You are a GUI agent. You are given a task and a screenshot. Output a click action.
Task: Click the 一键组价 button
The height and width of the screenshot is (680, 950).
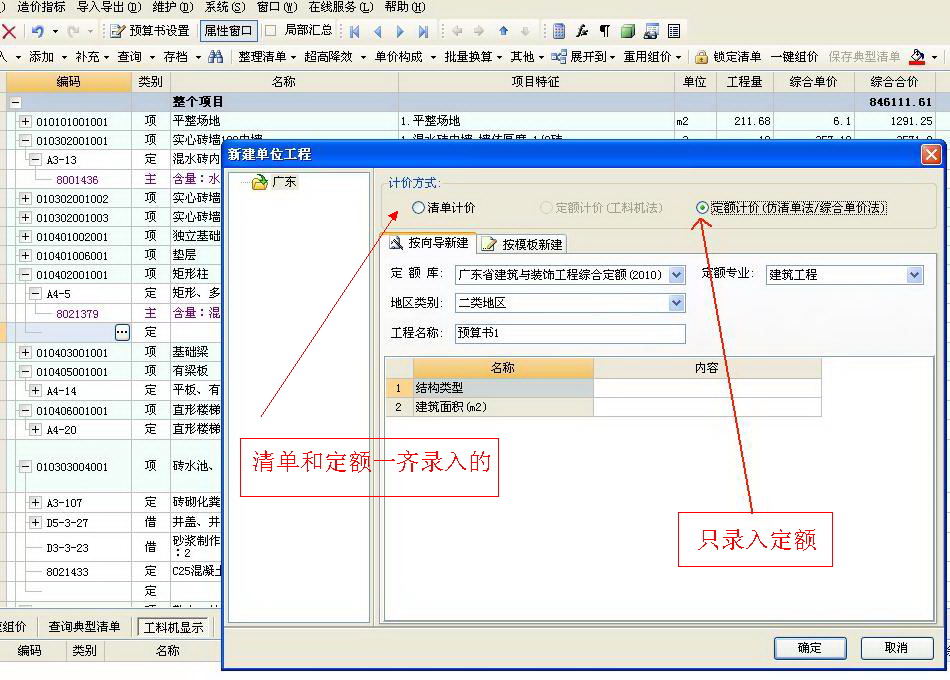[x=794, y=57]
